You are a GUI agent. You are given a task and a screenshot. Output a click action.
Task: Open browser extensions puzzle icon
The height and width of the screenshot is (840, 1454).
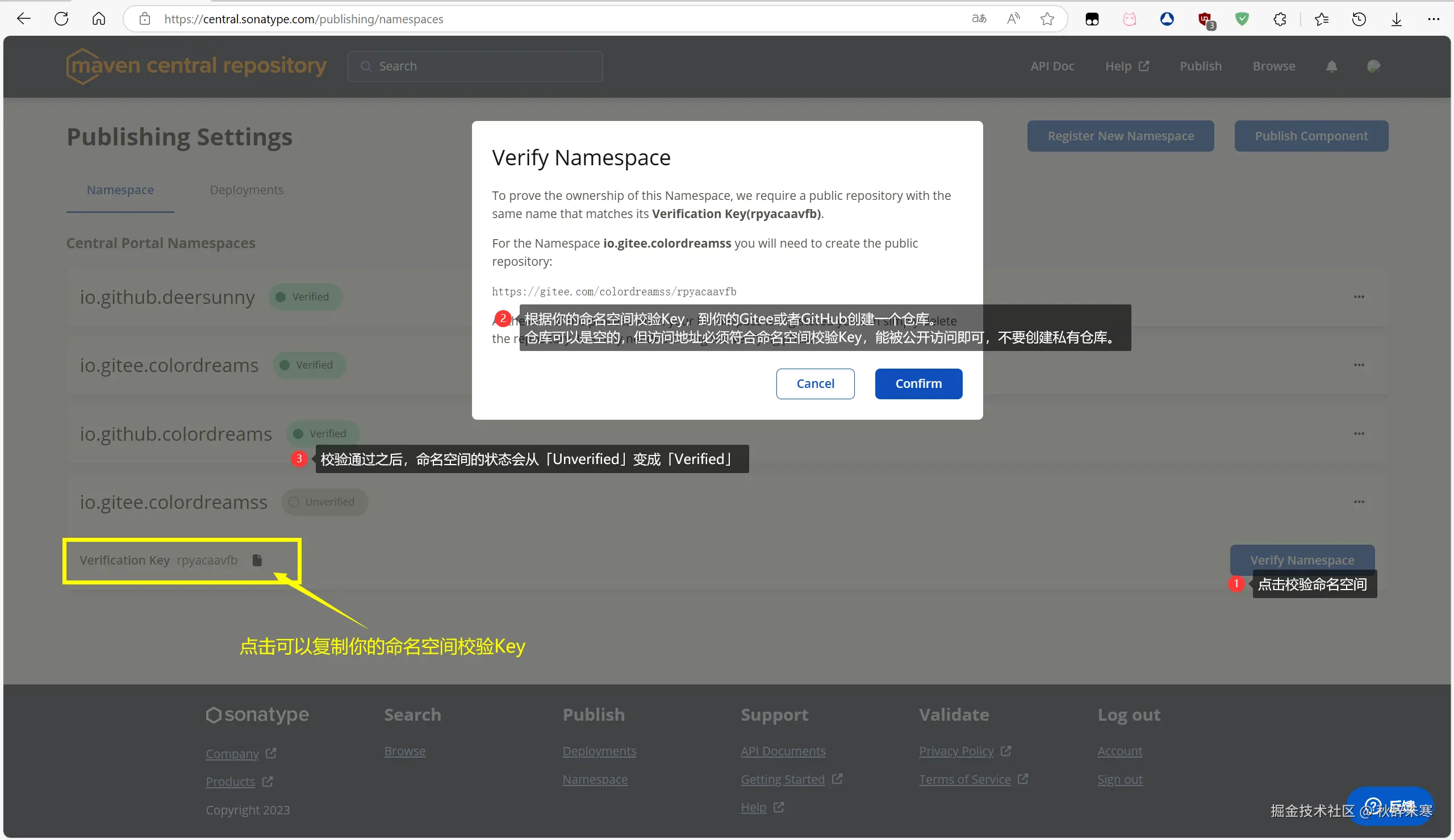[x=1280, y=19]
